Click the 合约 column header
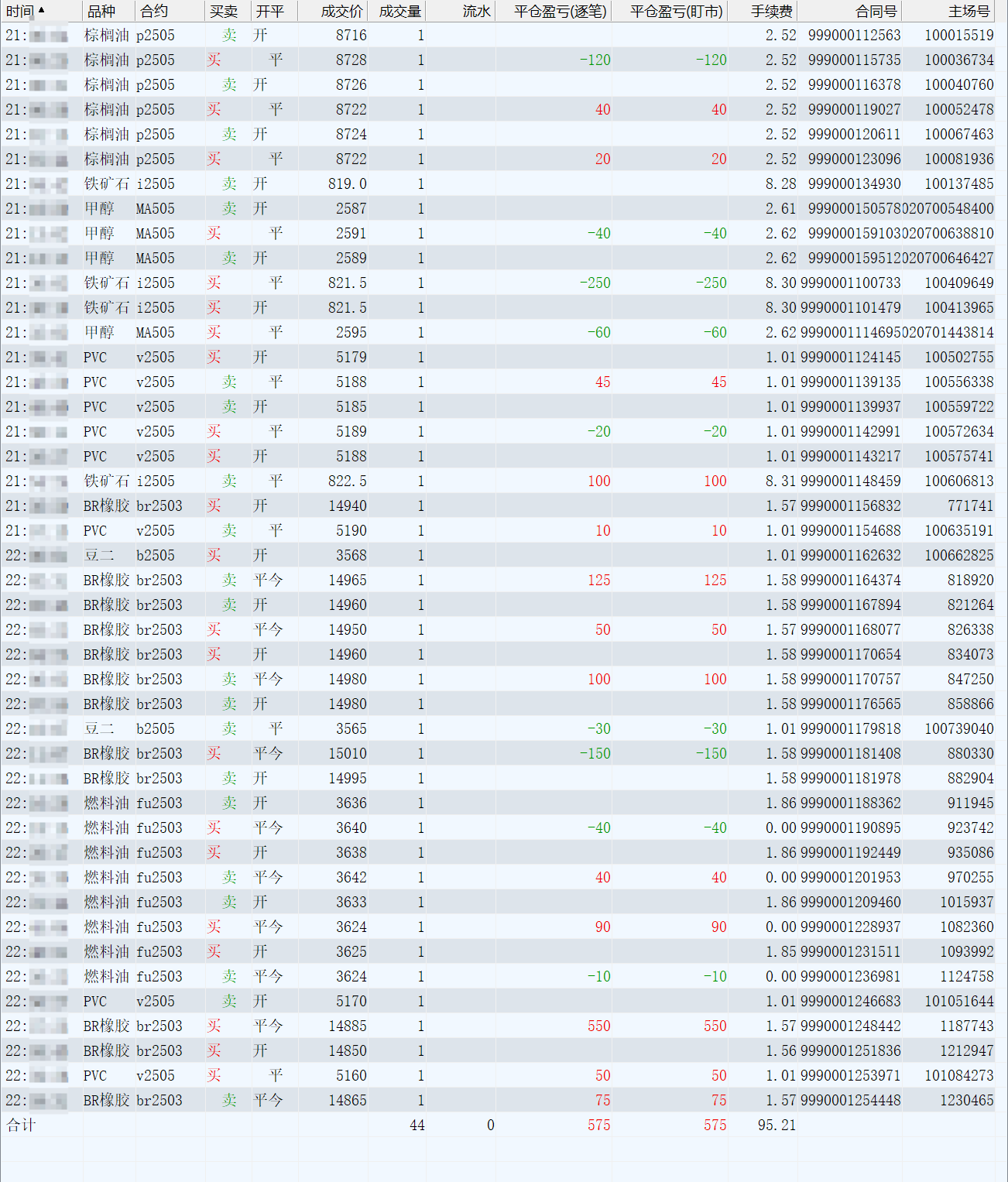 pyautogui.click(x=154, y=11)
